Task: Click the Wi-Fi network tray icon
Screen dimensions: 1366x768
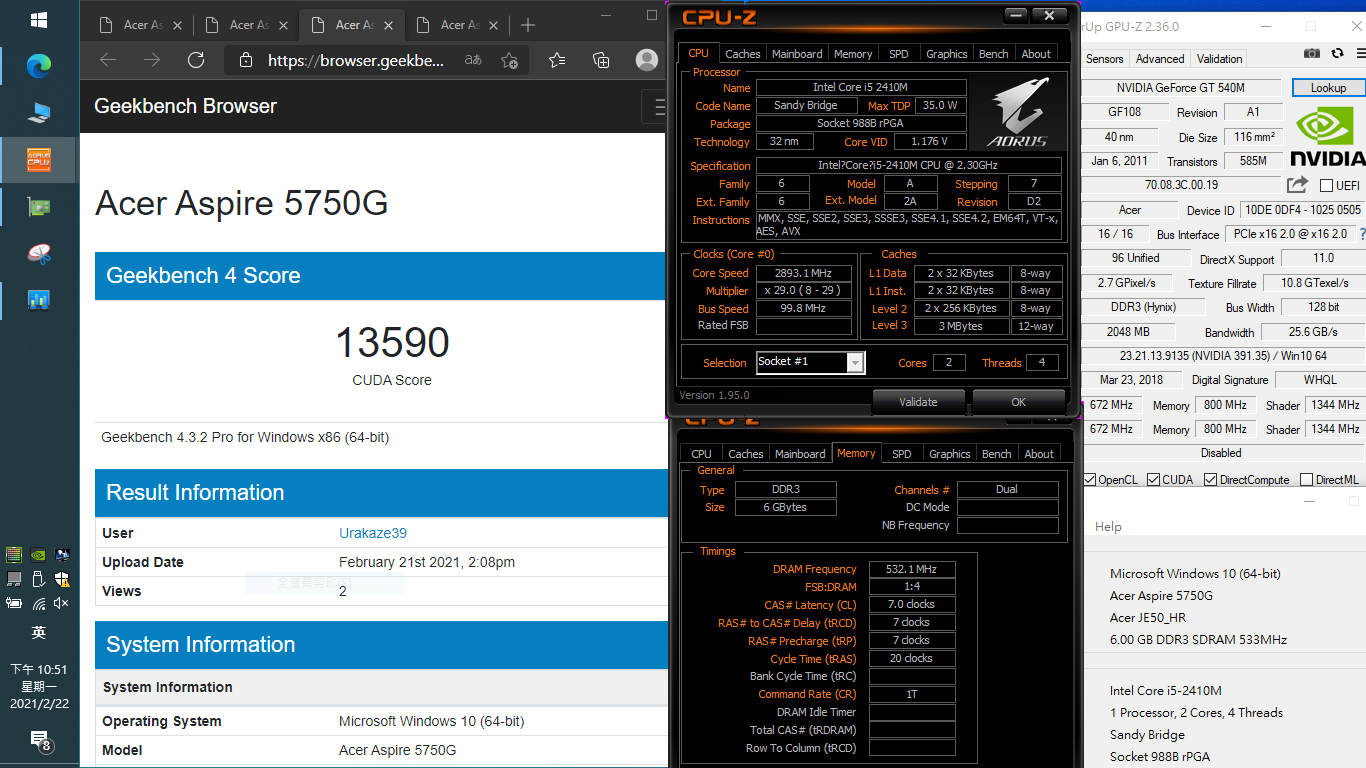Action: pos(38,603)
